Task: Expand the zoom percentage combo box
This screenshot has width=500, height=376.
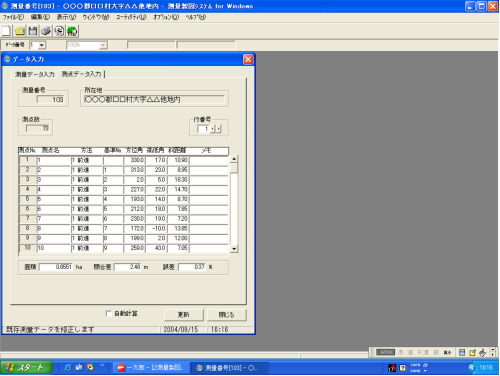Action: click(x=103, y=45)
